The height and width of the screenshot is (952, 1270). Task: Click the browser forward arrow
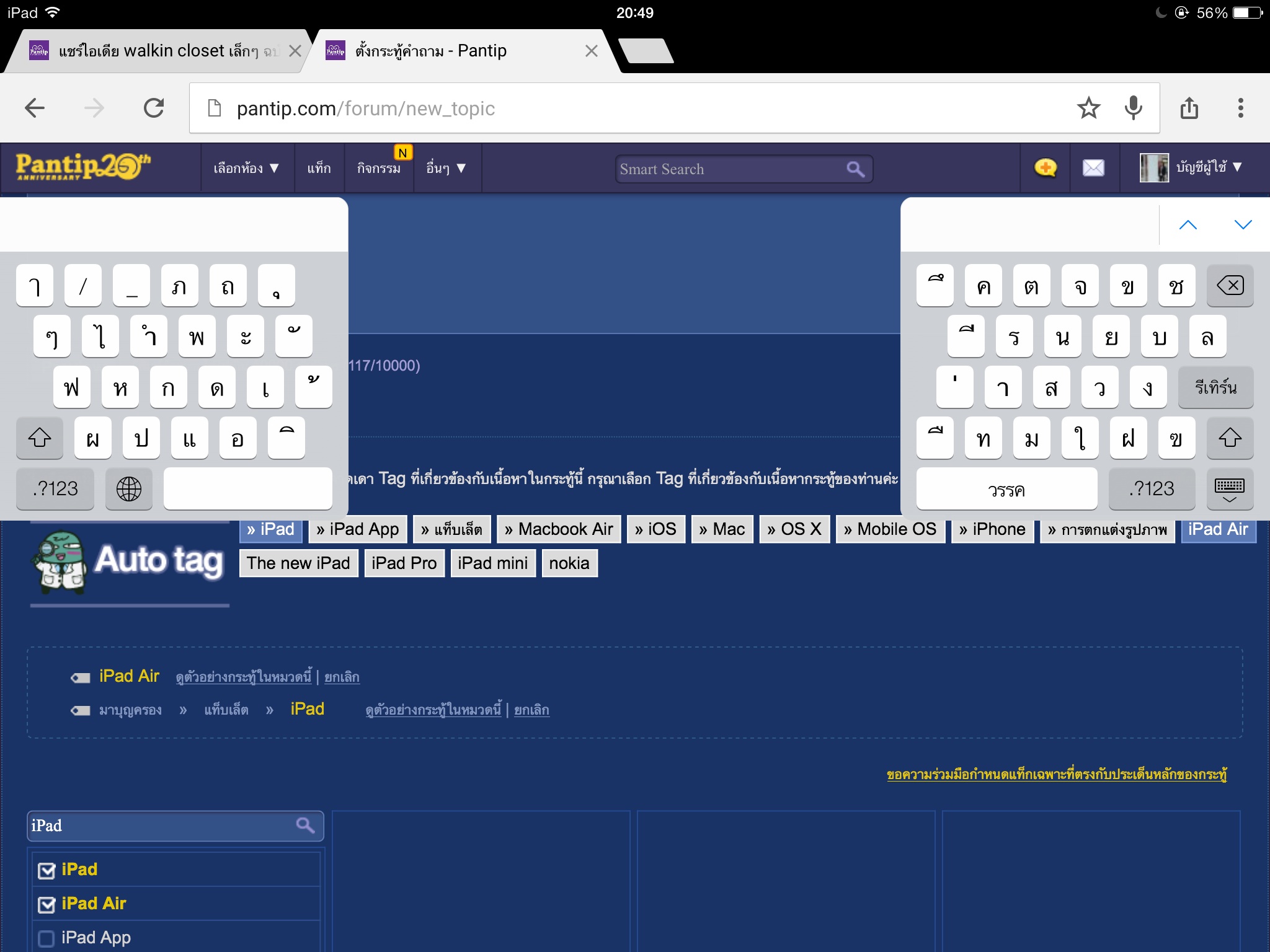click(x=94, y=108)
